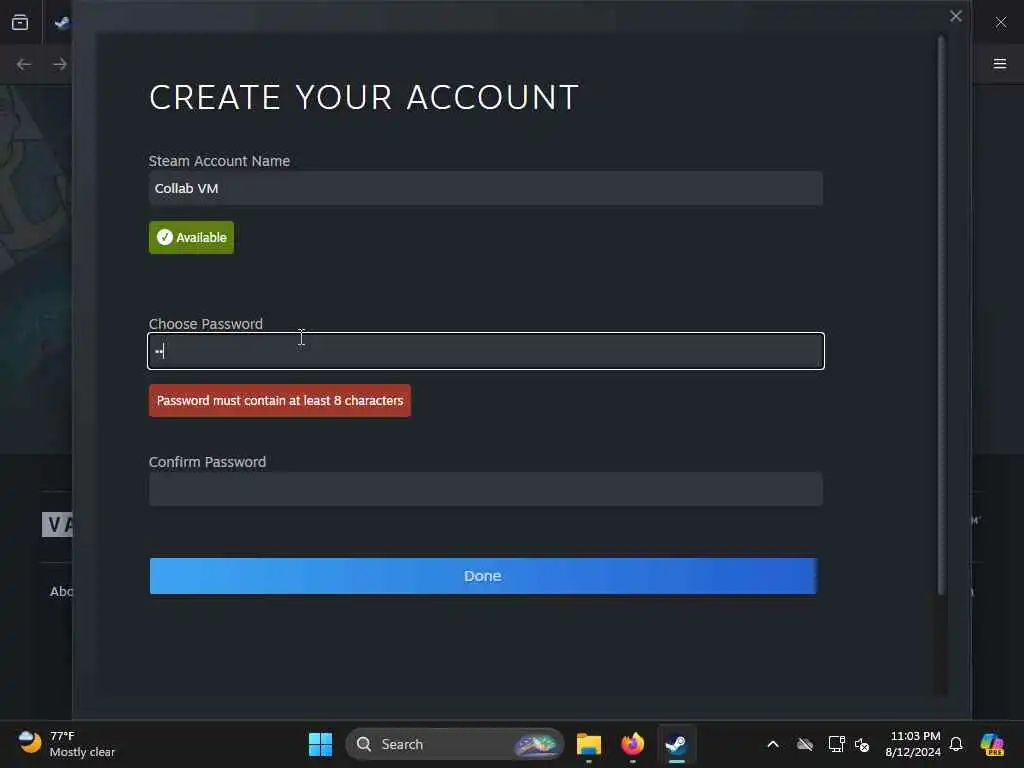The width and height of the screenshot is (1024, 768).
Task: Open the Windows Start menu
Action: tap(320, 744)
